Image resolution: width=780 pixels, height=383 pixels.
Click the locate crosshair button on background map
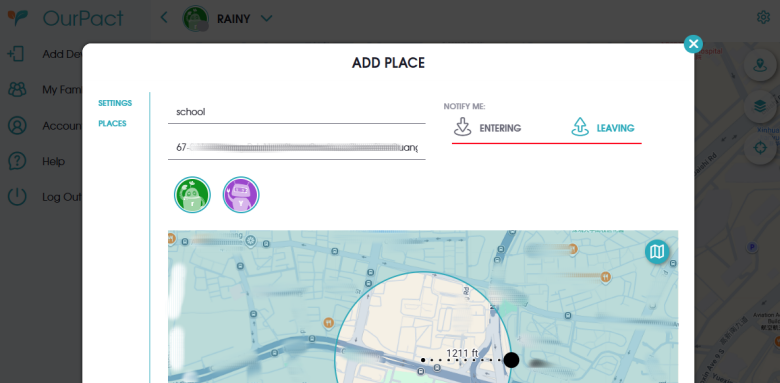coord(759,148)
